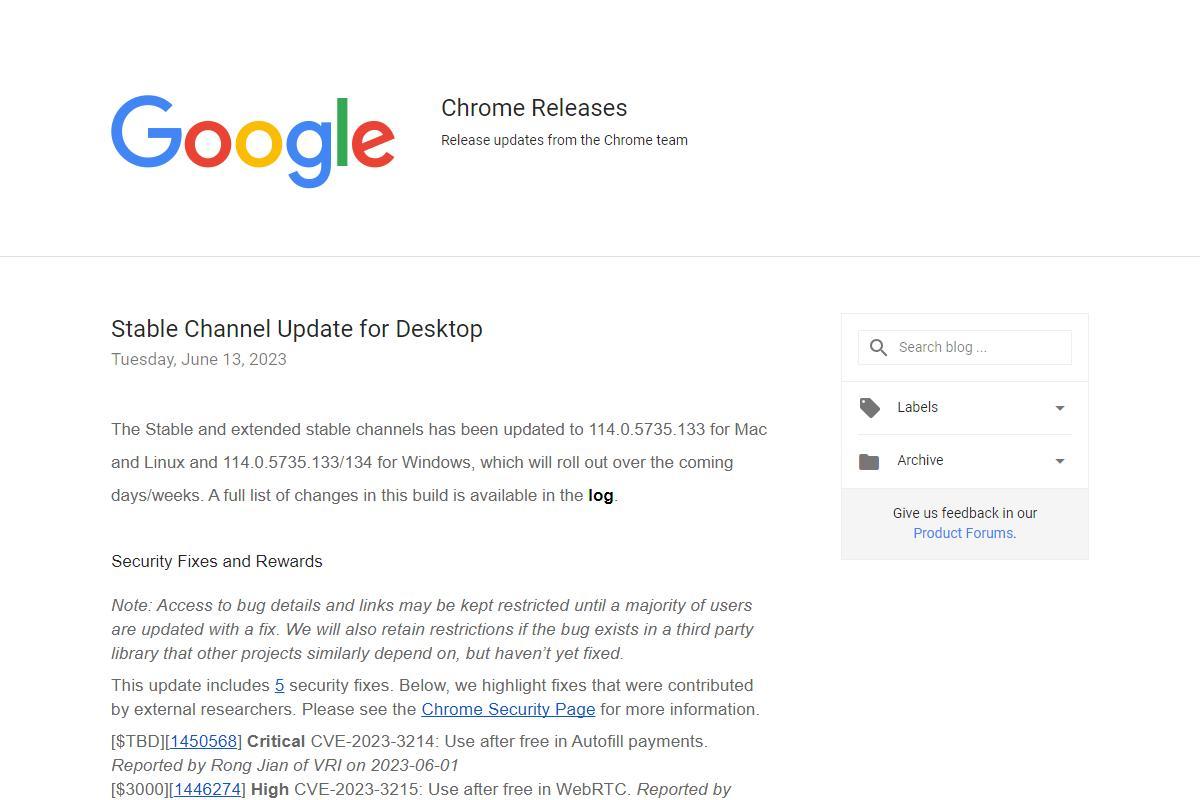Screen dimensions: 1200x800
Task: Click the Labels text in sidebar
Action: pos(917,407)
